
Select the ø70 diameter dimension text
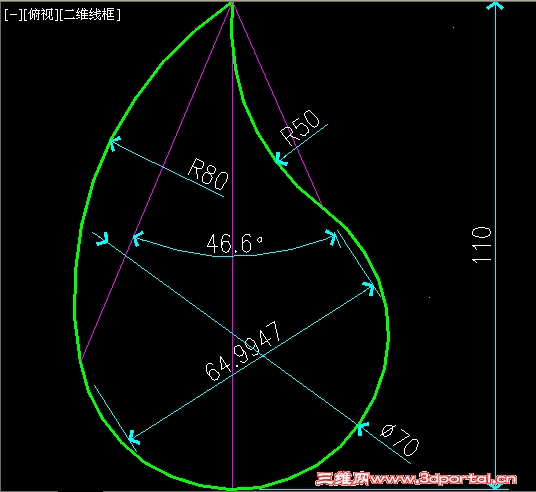point(400,441)
